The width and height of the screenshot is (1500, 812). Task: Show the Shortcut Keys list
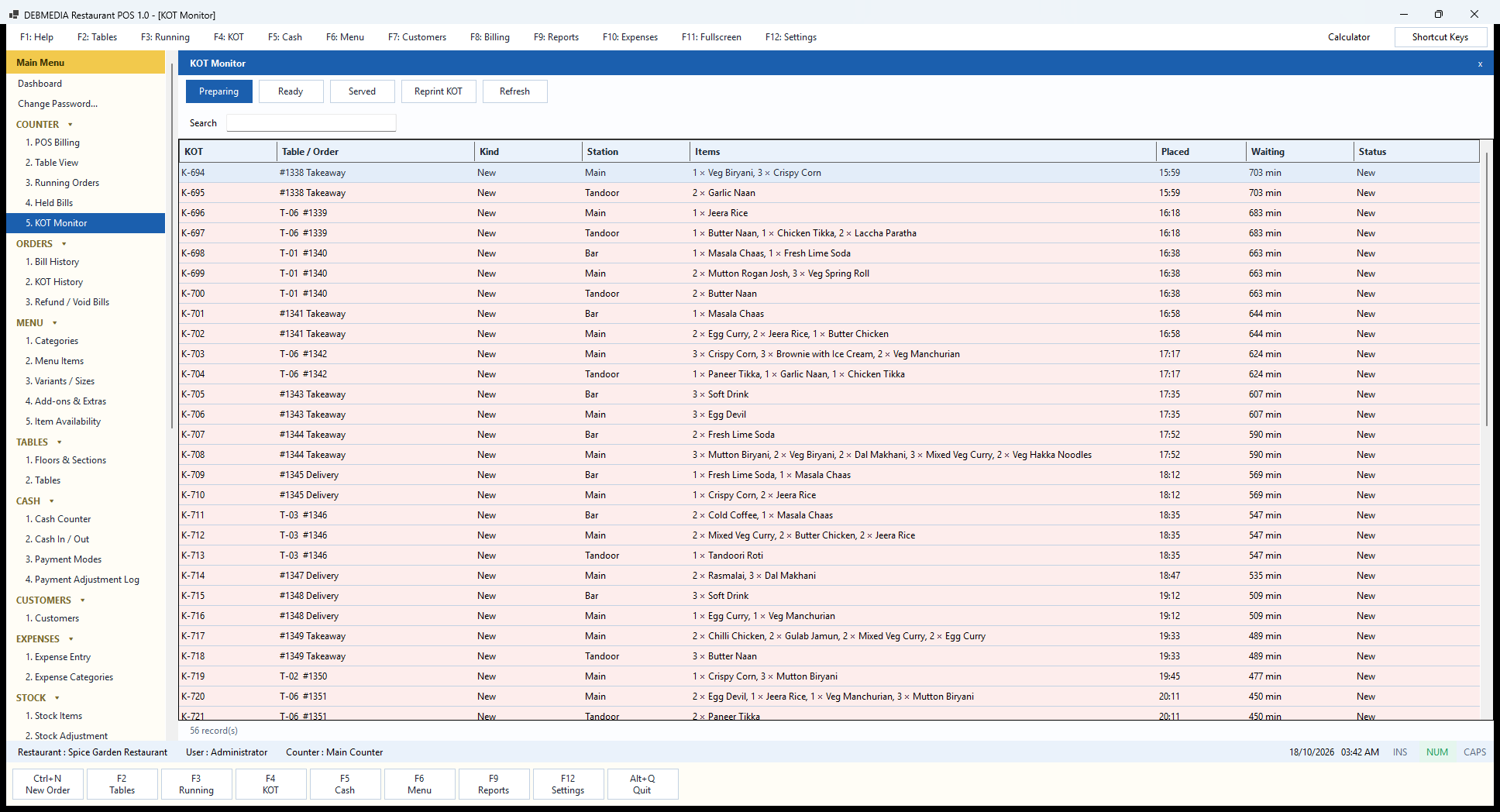click(1440, 37)
